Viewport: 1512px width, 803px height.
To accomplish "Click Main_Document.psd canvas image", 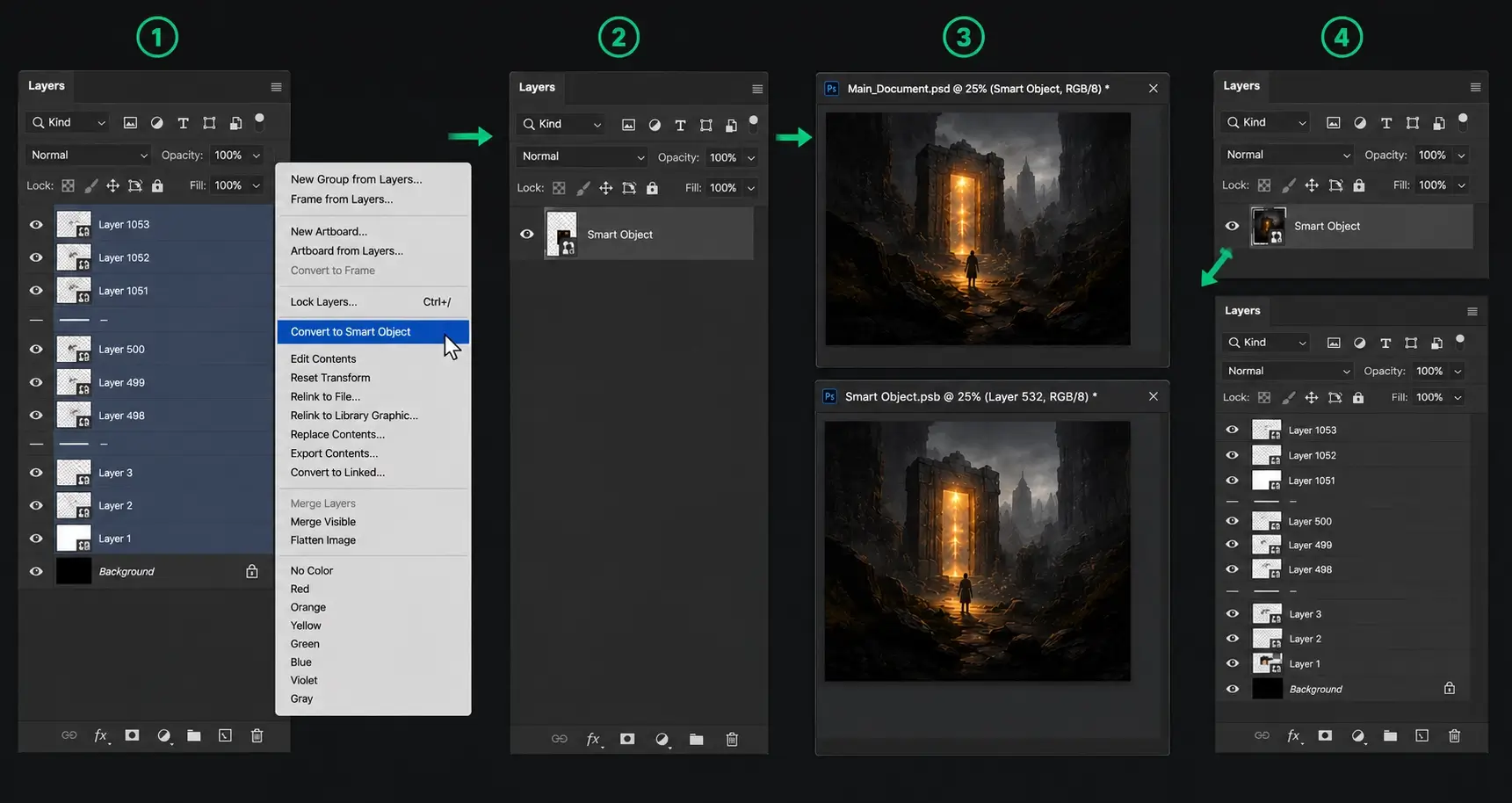I will [x=978, y=228].
